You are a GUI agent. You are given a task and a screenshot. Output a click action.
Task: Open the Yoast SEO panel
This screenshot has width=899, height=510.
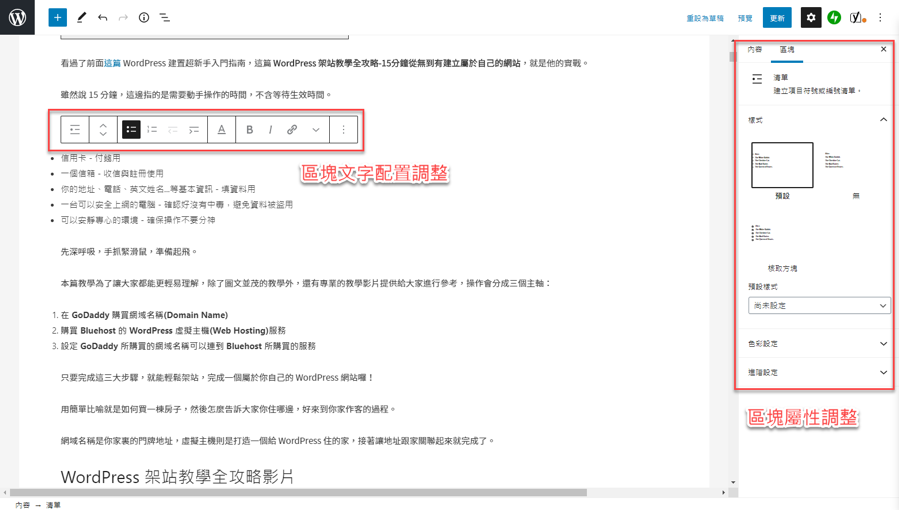(857, 17)
